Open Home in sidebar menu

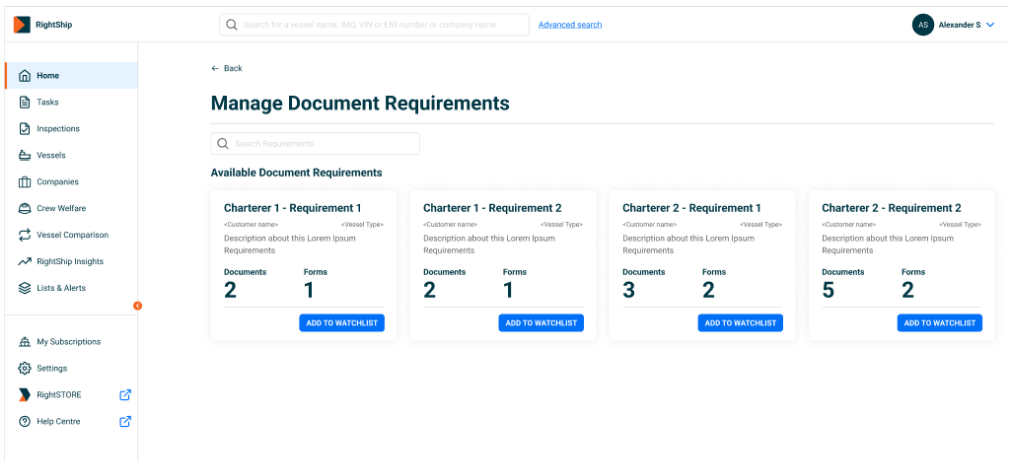pos(71,75)
